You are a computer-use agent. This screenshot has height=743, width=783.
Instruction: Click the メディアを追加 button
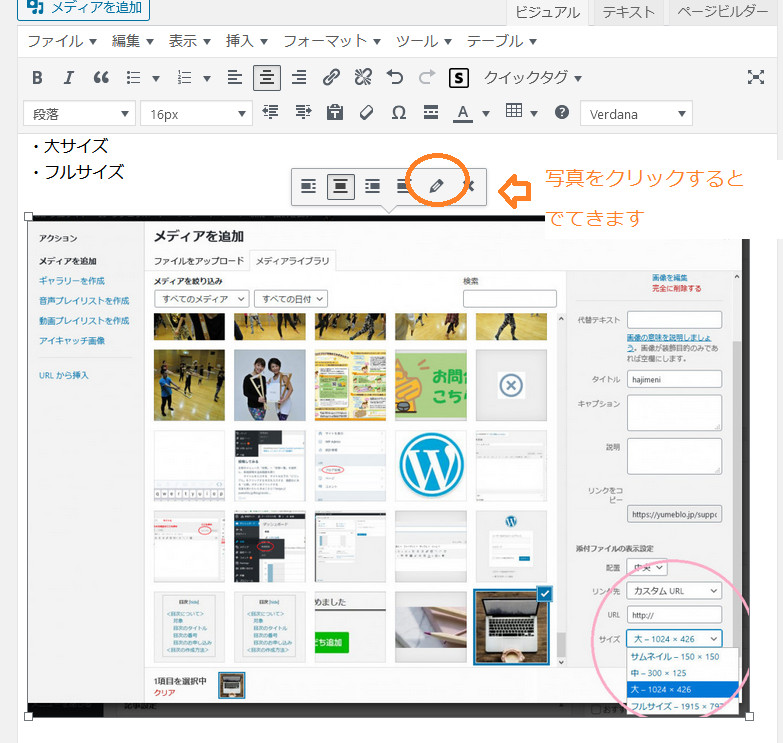(x=83, y=7)
